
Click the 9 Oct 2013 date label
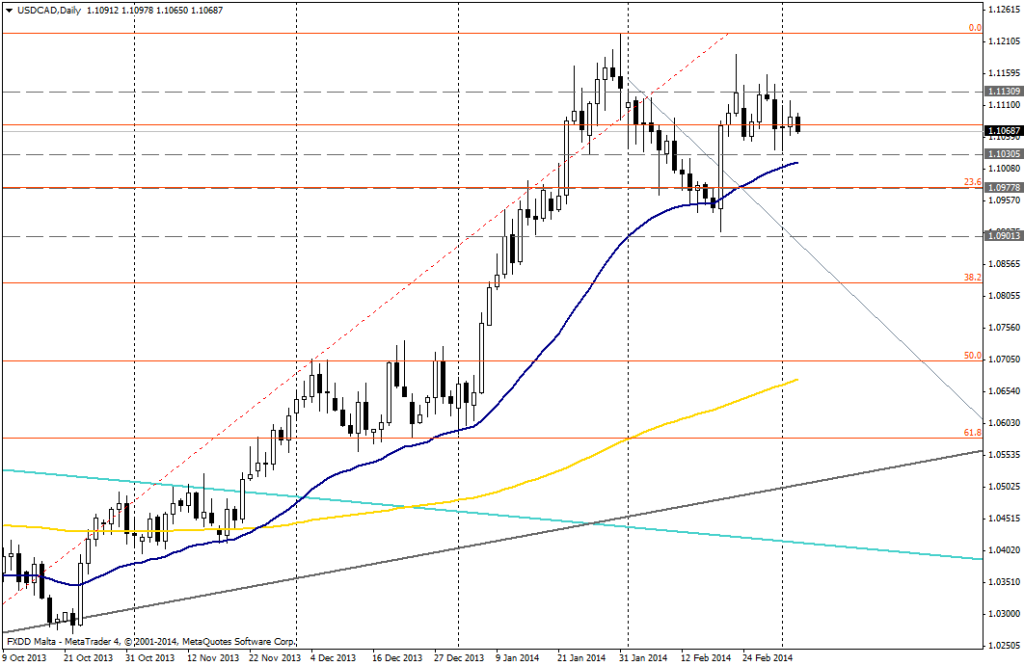(23, 658)
